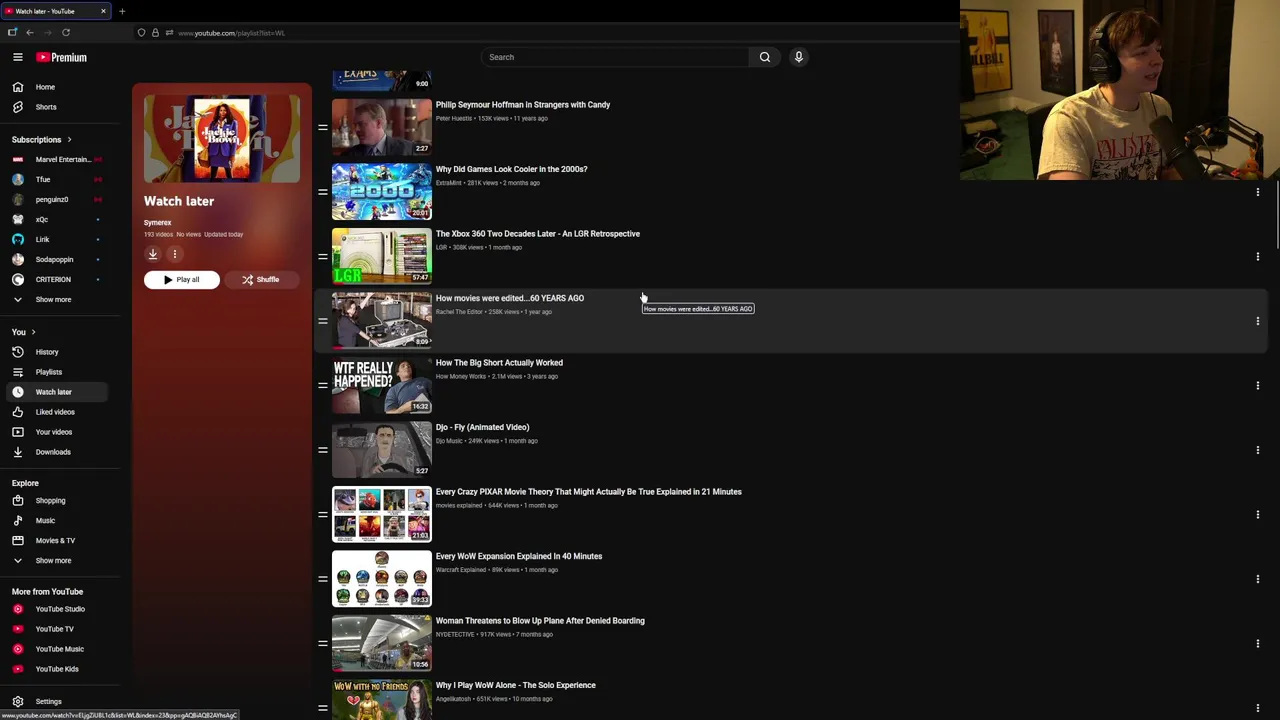Open How The Big Short Worked

point(499,363)
